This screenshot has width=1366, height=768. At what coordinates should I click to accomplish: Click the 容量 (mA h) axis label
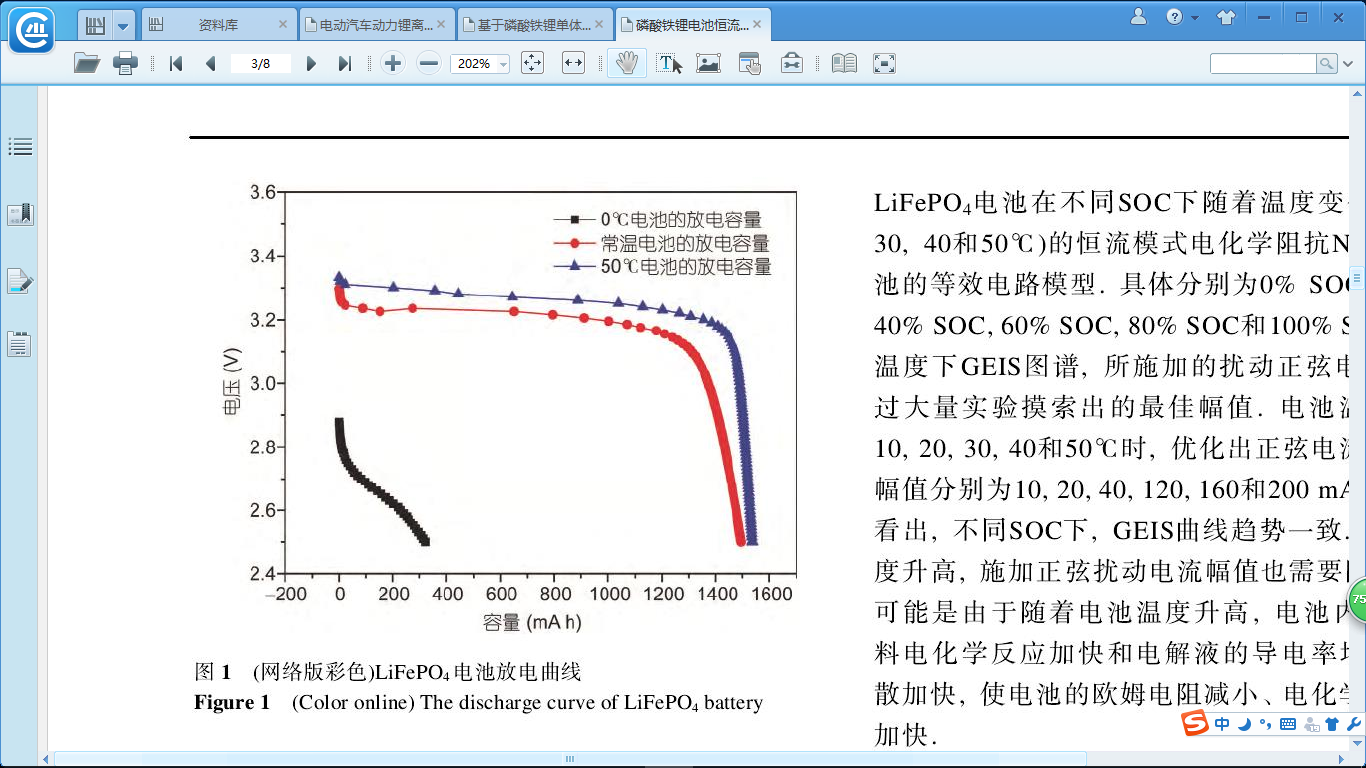pyautogui.click(x=531, y=622)
